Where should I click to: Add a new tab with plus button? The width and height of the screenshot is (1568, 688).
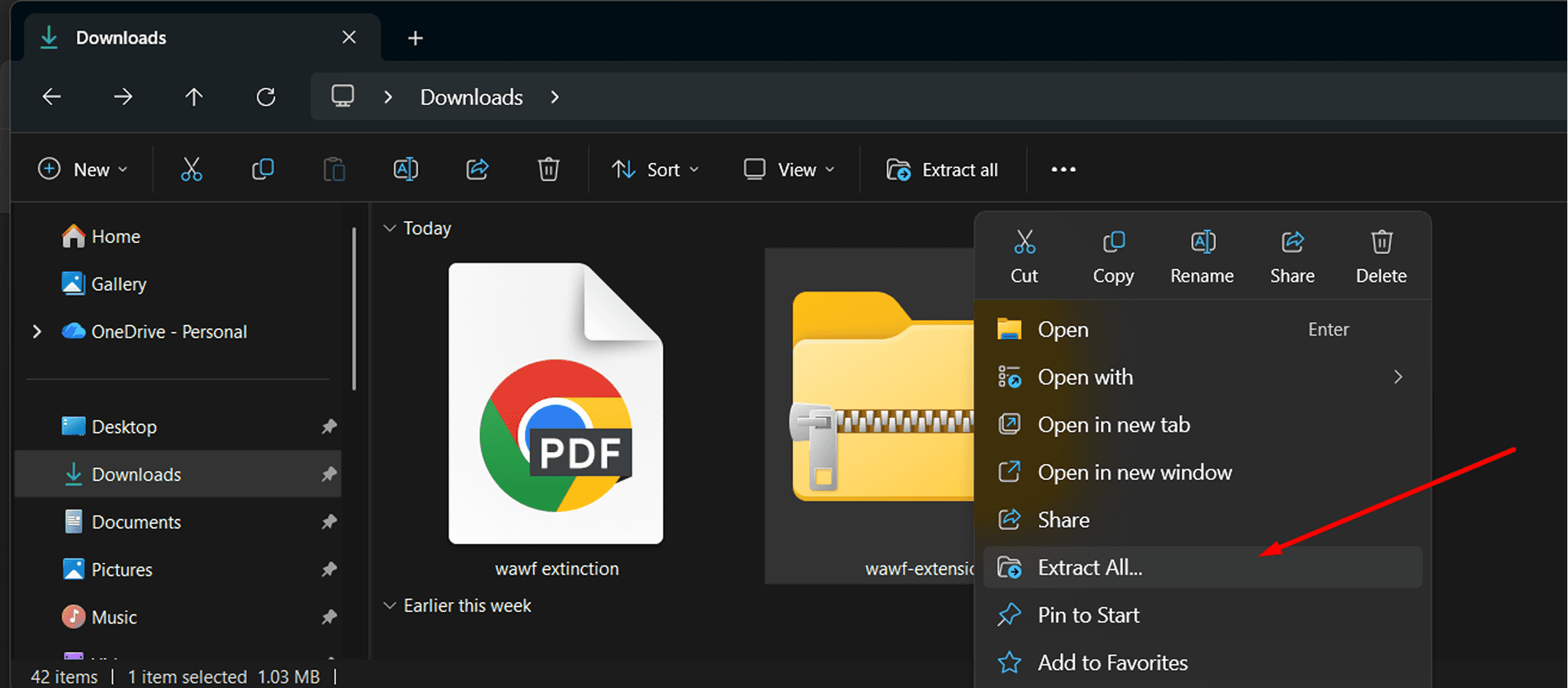point(415,38)
